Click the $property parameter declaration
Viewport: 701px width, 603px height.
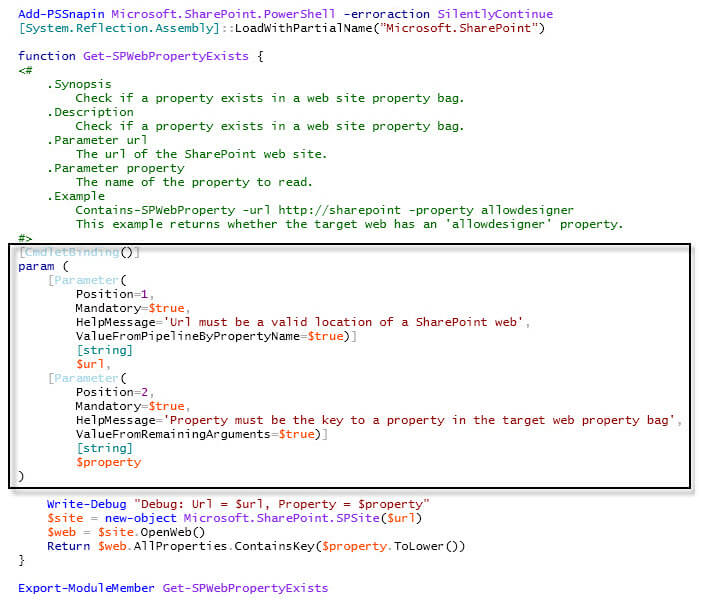coord(109,462)
